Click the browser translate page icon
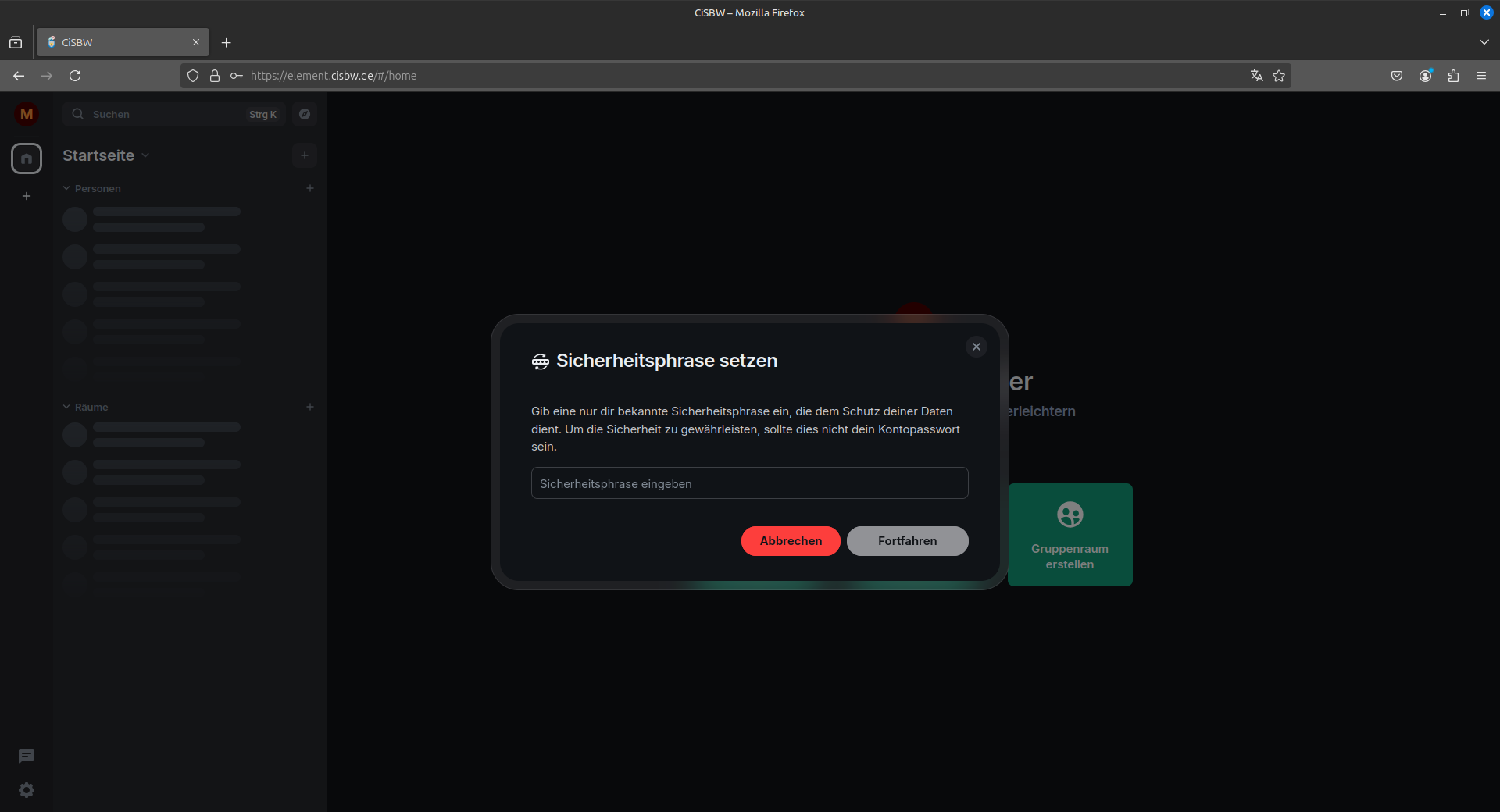1500x812 pixels. click(x=1256, y=76)
